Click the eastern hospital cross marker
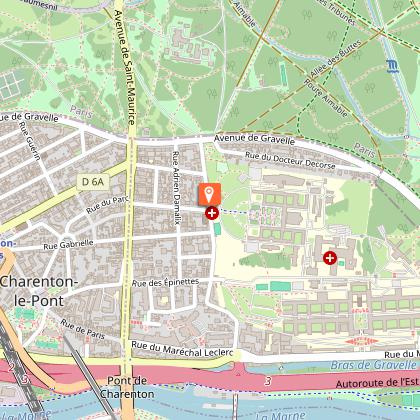The width and height of the screenshot is (420, 420). [330, 258]
